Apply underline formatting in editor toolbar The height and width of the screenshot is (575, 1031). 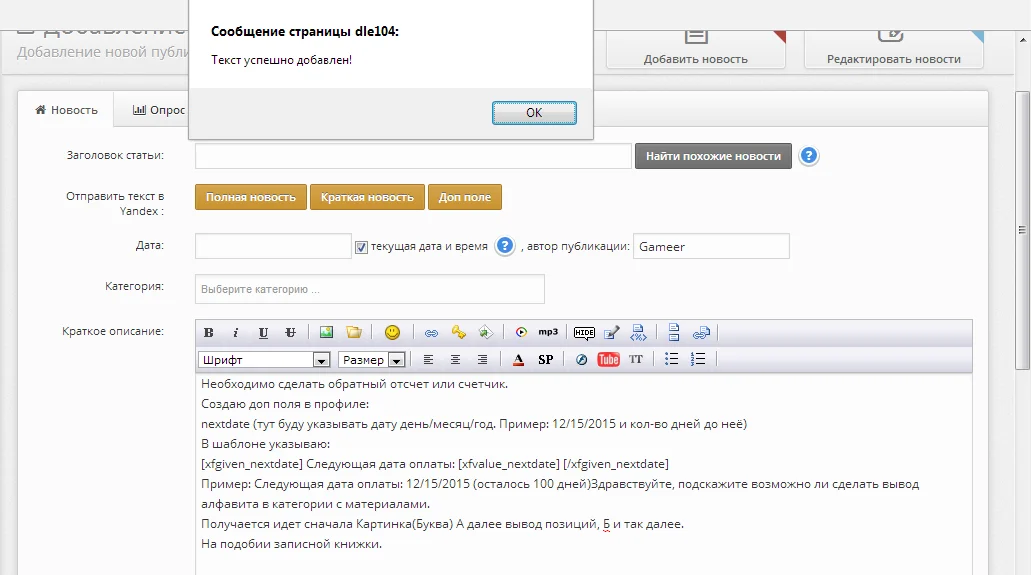tap(263, 332)
